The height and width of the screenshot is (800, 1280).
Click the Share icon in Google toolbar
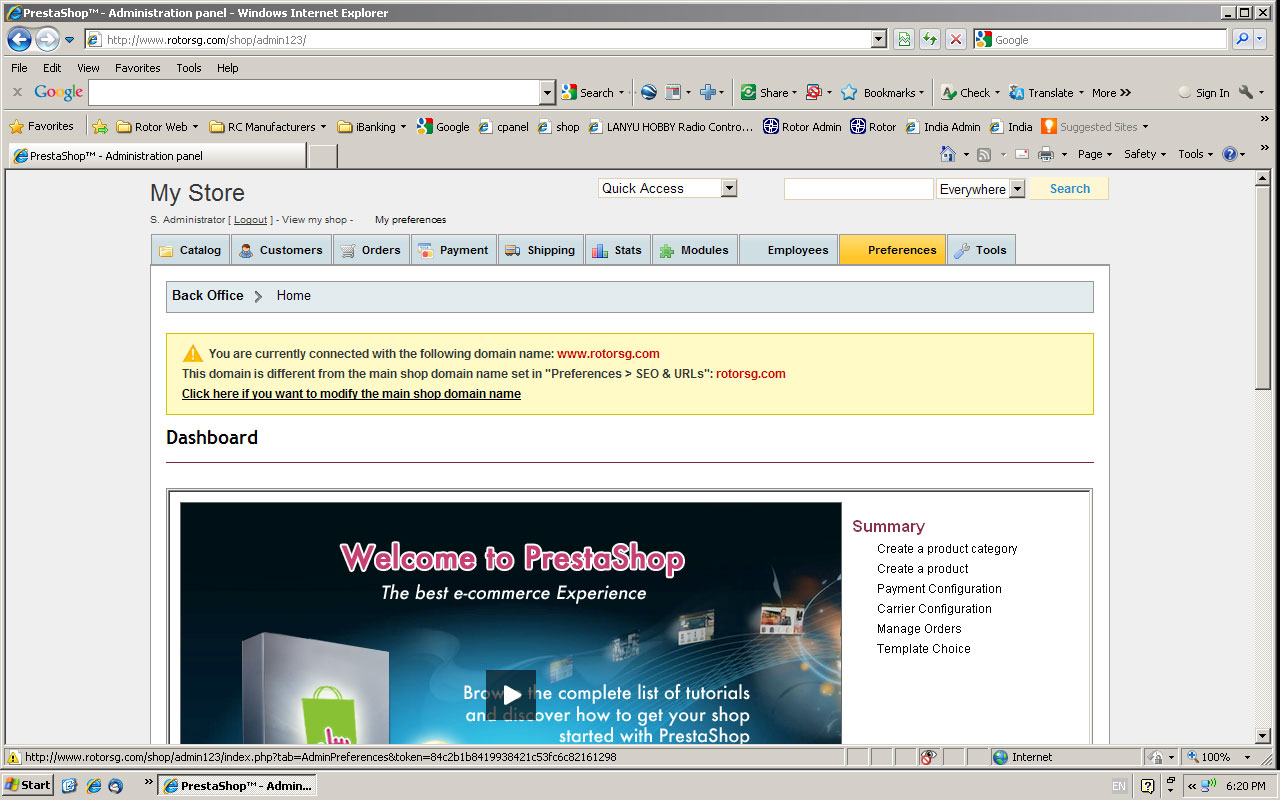(x=748, y=92)
